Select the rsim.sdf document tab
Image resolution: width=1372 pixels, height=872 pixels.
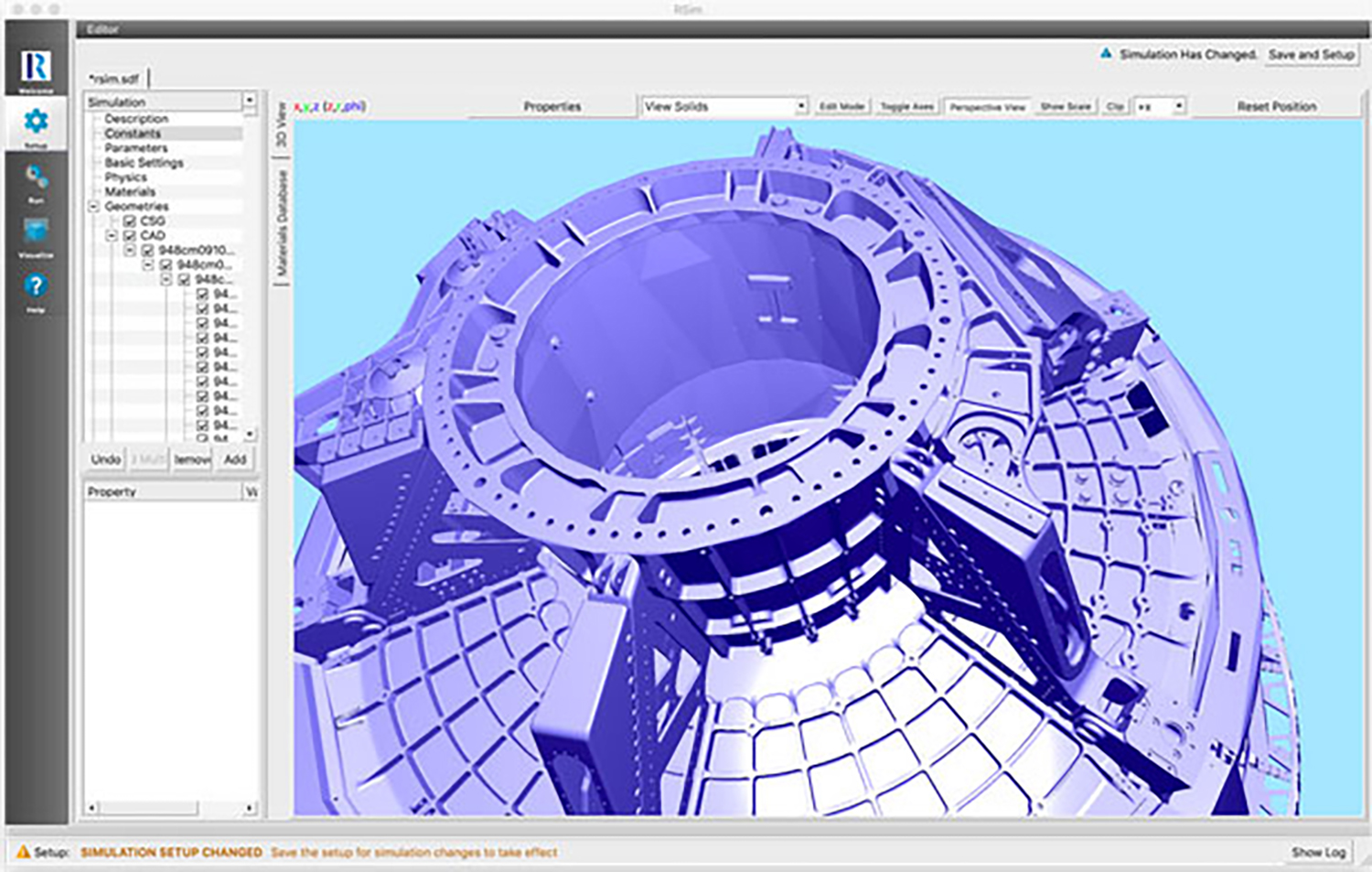[115, 78]
